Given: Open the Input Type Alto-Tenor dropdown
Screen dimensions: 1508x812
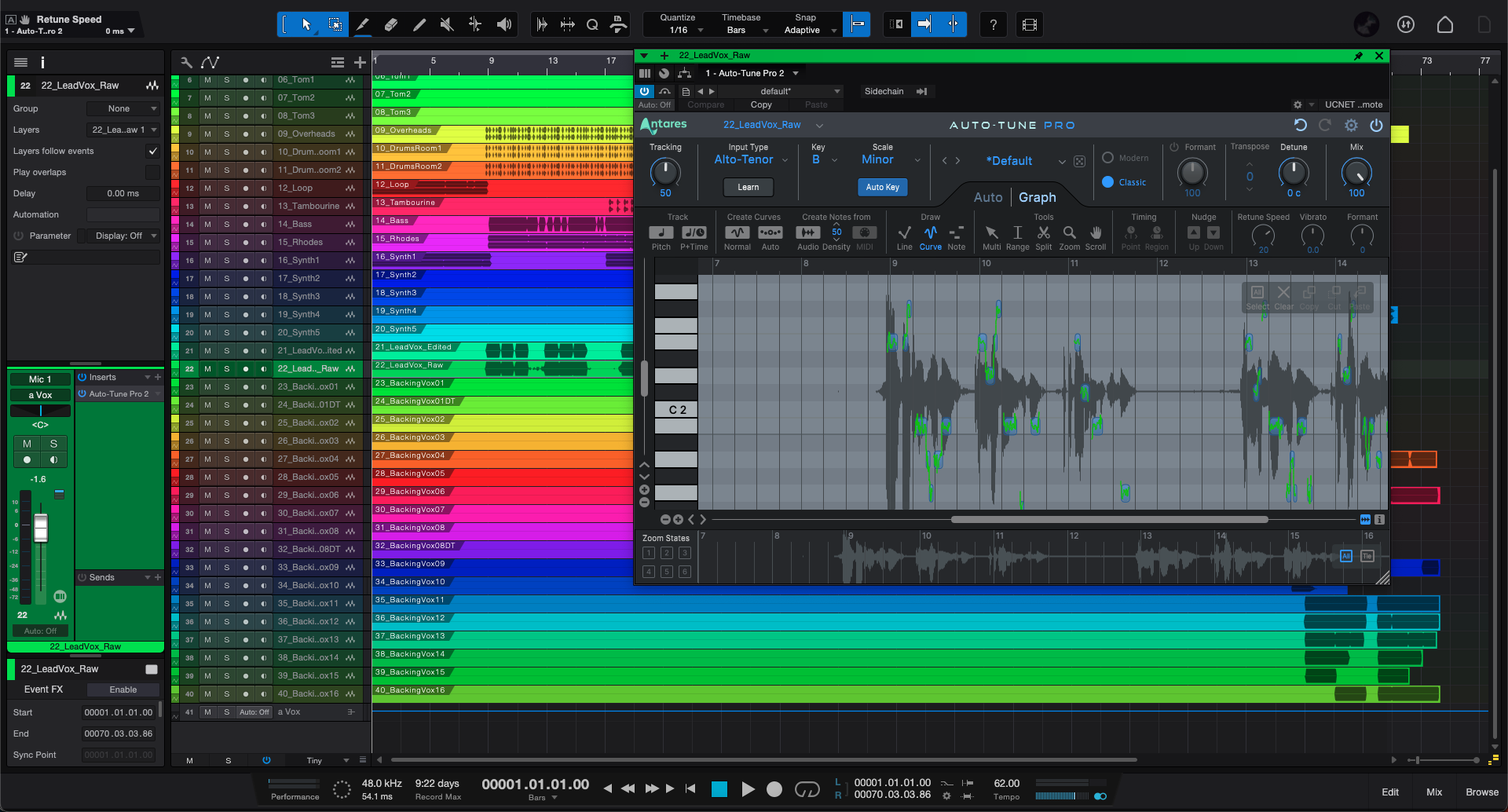Looking at the screenshot, I should tap(750, 159).
